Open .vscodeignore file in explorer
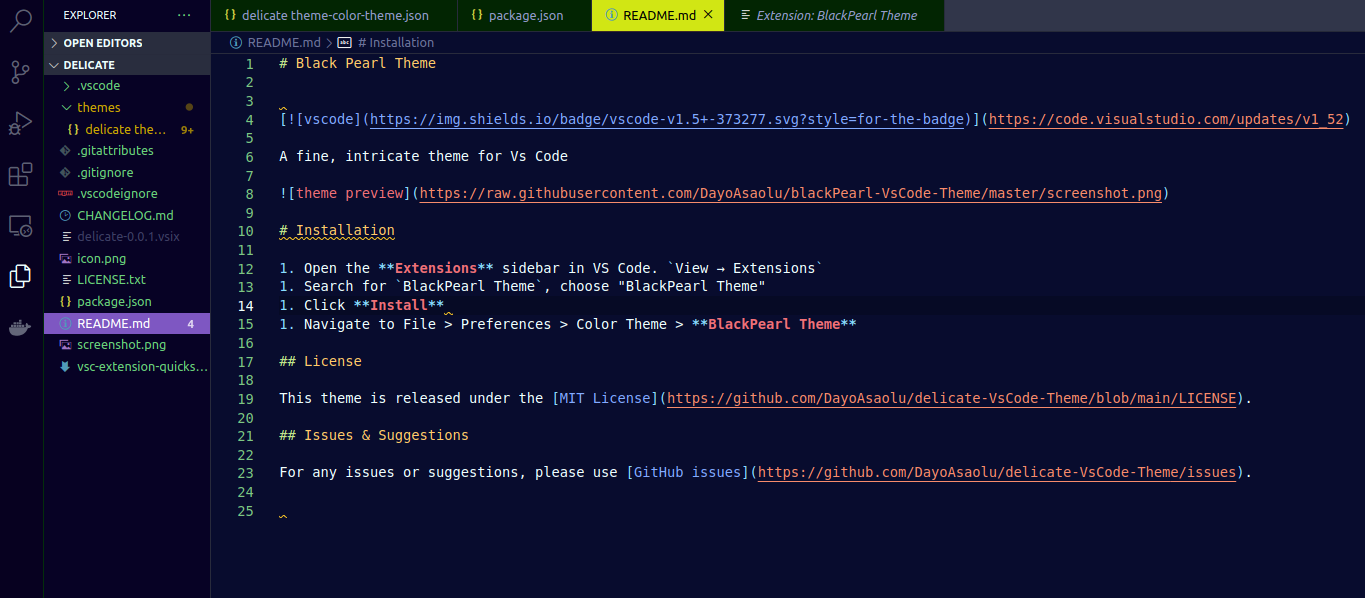The width and height of the screenshot is (1365, 598). (x=127, y=193)
